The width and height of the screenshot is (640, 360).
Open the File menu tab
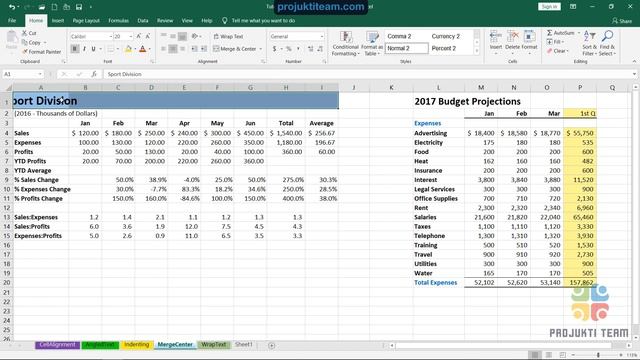12,20
